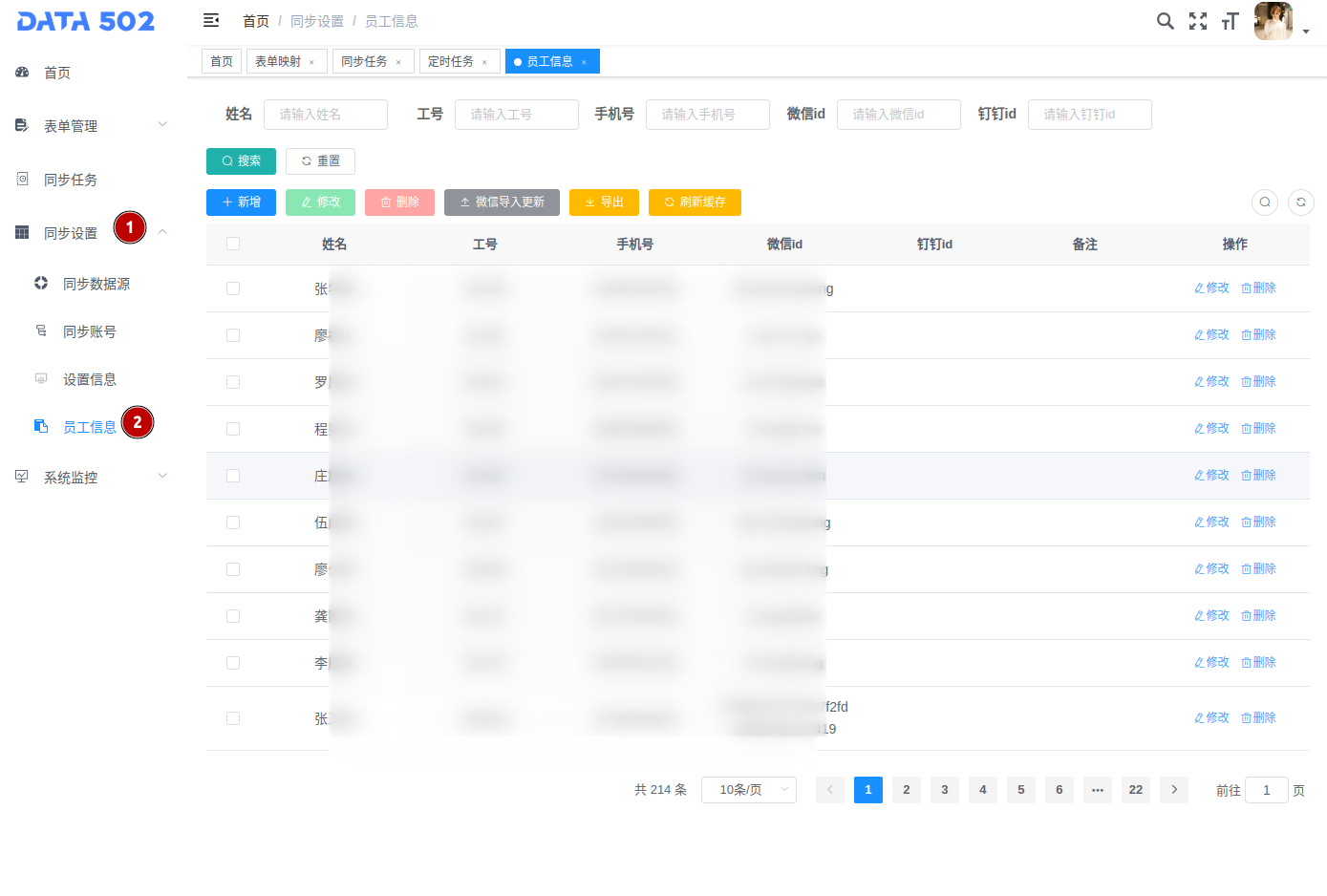
Task: Enter fullscreen using the expand icon
Action: click(x=1197, y=21)
